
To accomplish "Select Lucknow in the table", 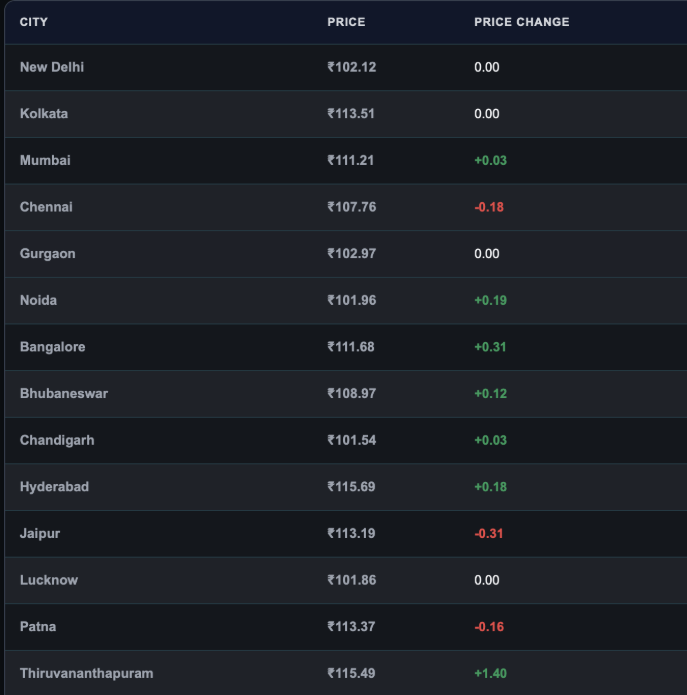I will click(49, 580).
